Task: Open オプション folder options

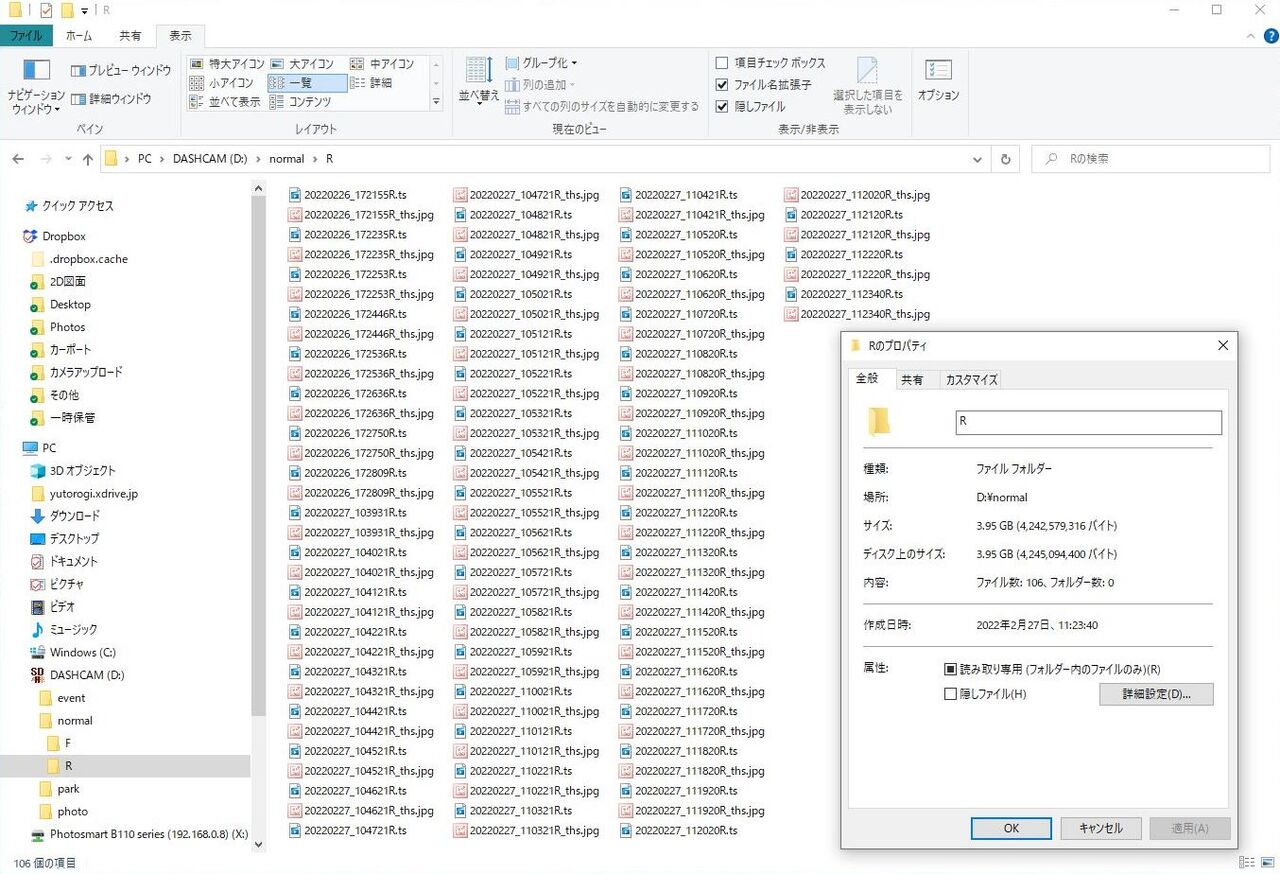Action: coord(938,81)
